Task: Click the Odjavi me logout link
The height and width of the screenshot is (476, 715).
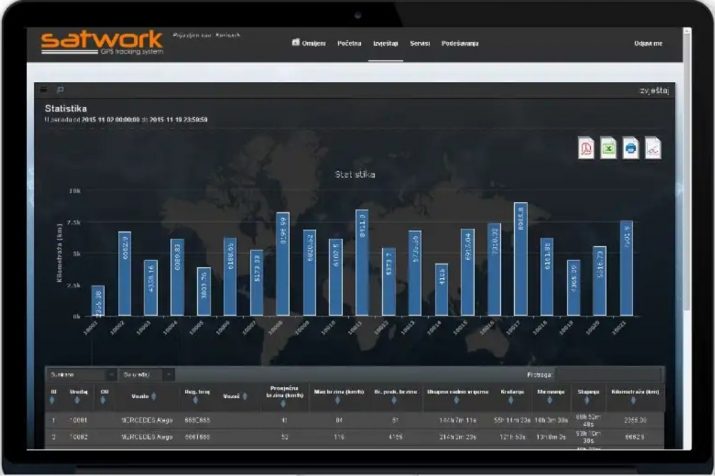Action: (x=648, y=43)
